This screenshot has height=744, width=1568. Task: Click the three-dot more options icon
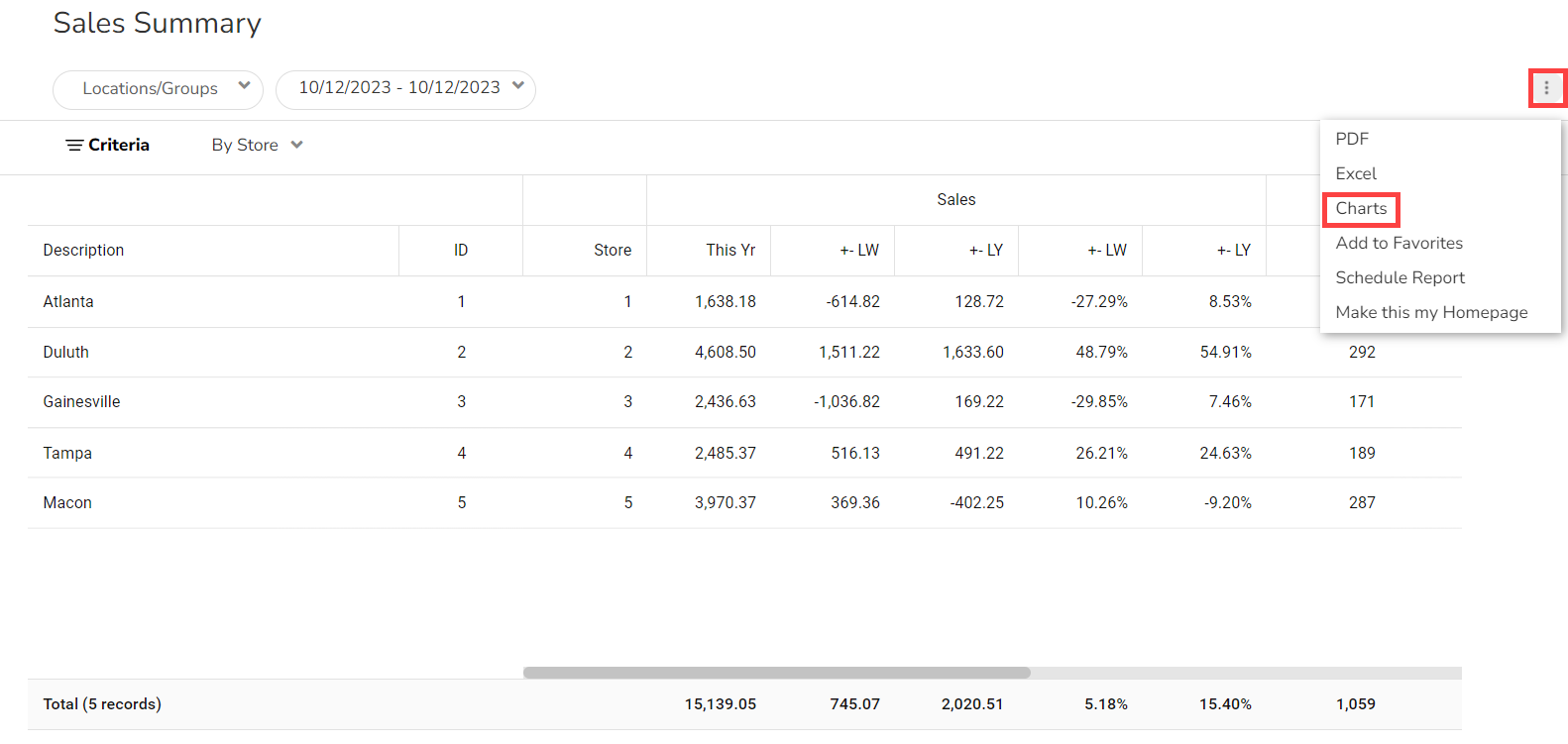point(1546,88)
